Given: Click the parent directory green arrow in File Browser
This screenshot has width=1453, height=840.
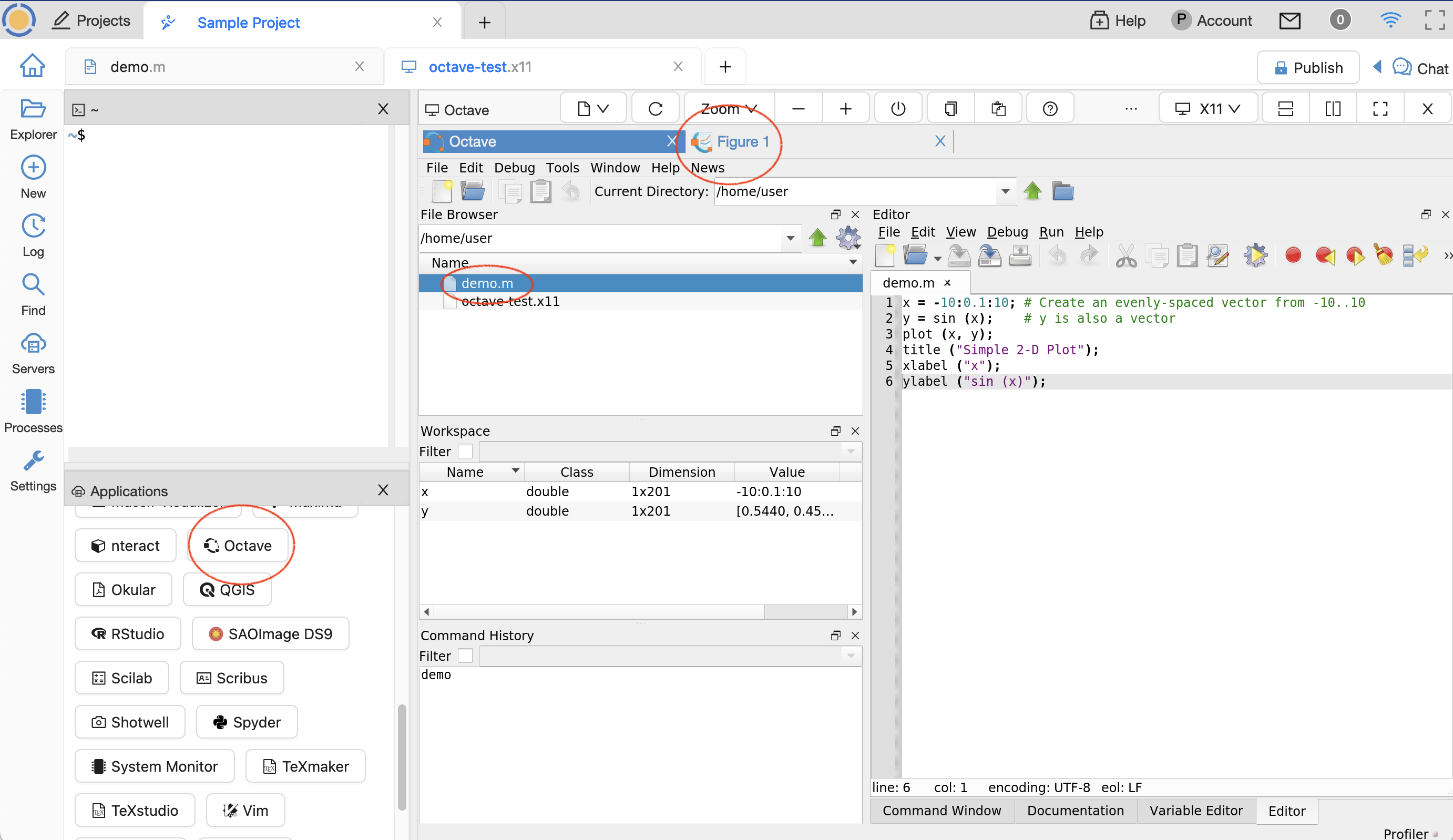Looking at the screenshot, I should (817, 238).
